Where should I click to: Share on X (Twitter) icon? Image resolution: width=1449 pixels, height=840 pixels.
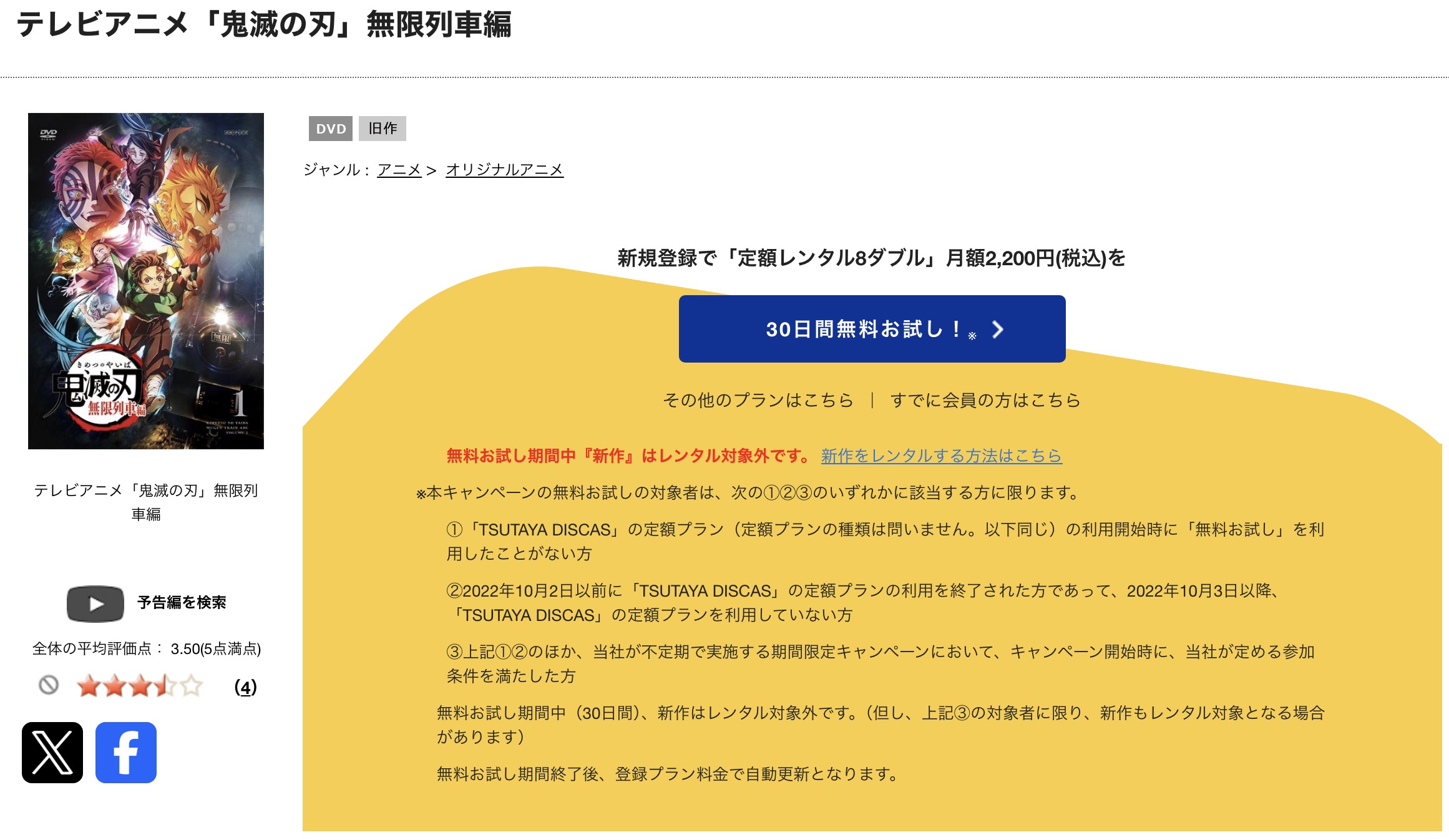(x=52, y=752)
